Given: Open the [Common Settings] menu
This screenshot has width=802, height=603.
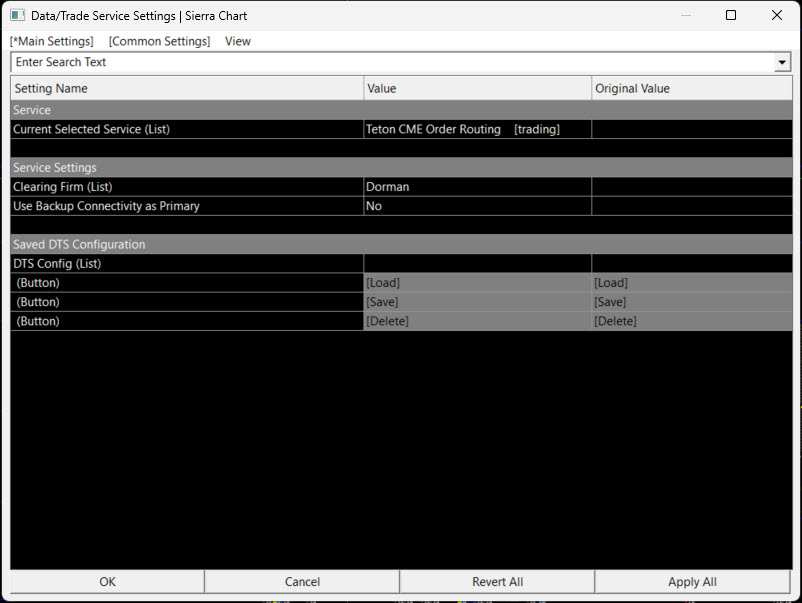Looking at the screenshot, I should pyautogui.click(x=159, y=41).
